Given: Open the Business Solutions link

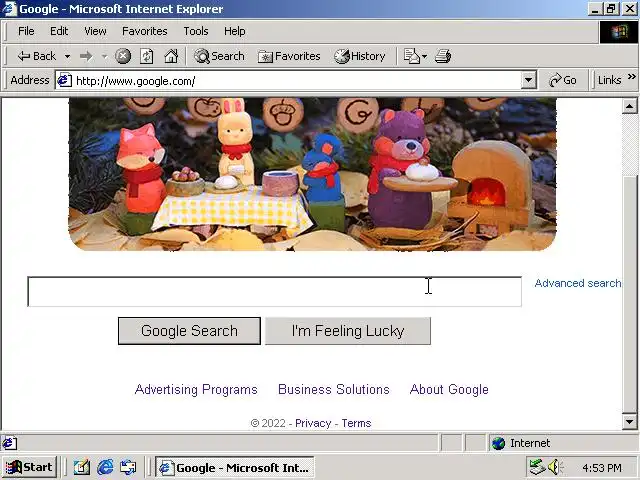Looking at the screenshot, I should click(x=333, y=390).
